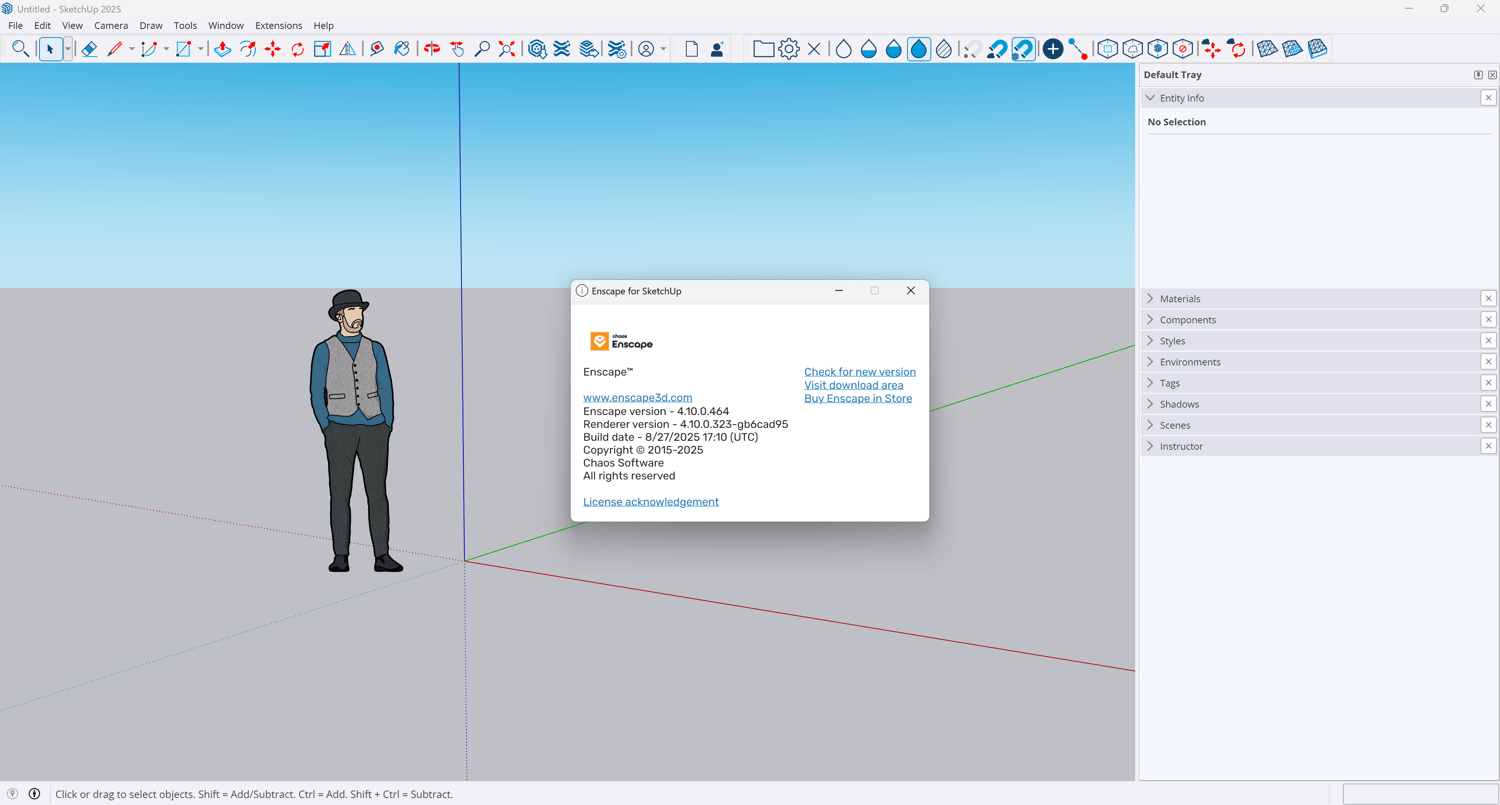Activate the Tape Measure tool
The height and width of the screenshot is (805, 1500).
pos(377,49)
